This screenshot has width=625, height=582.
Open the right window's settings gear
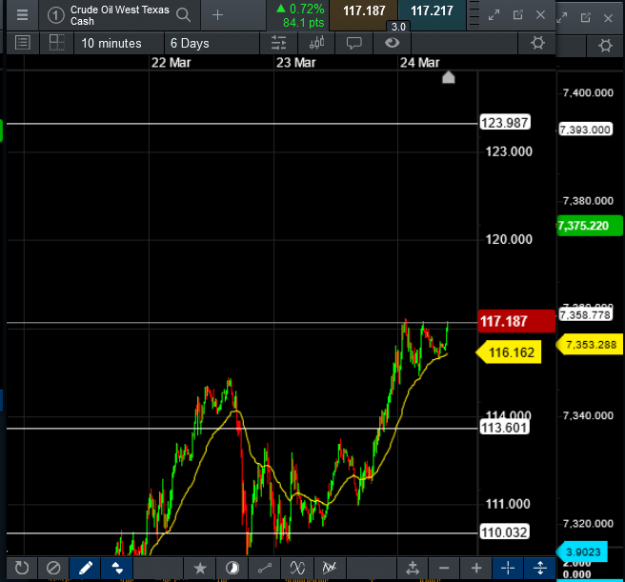click(605, 45)
